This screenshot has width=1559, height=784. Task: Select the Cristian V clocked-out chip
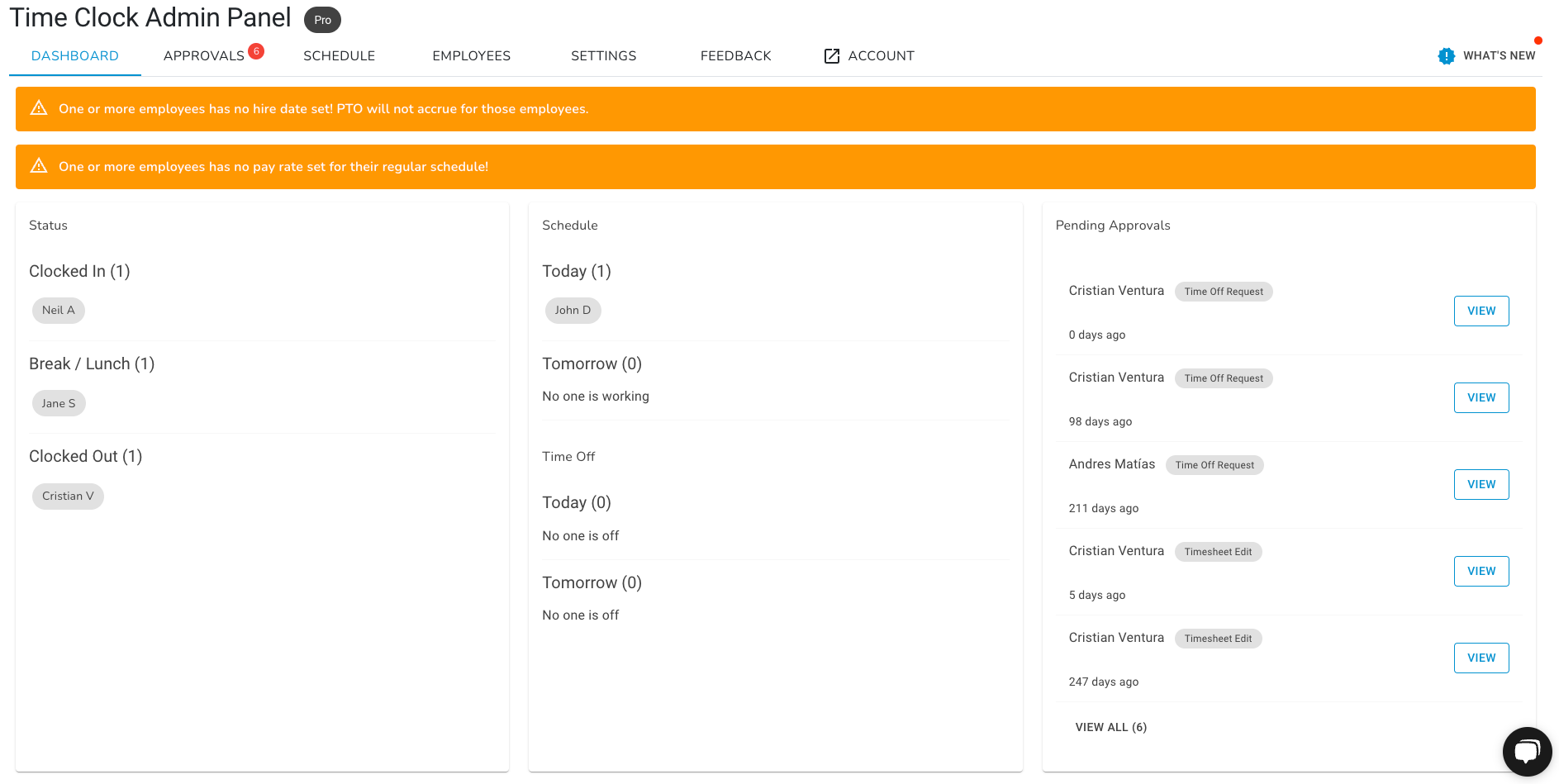click(x=68, y=496)
